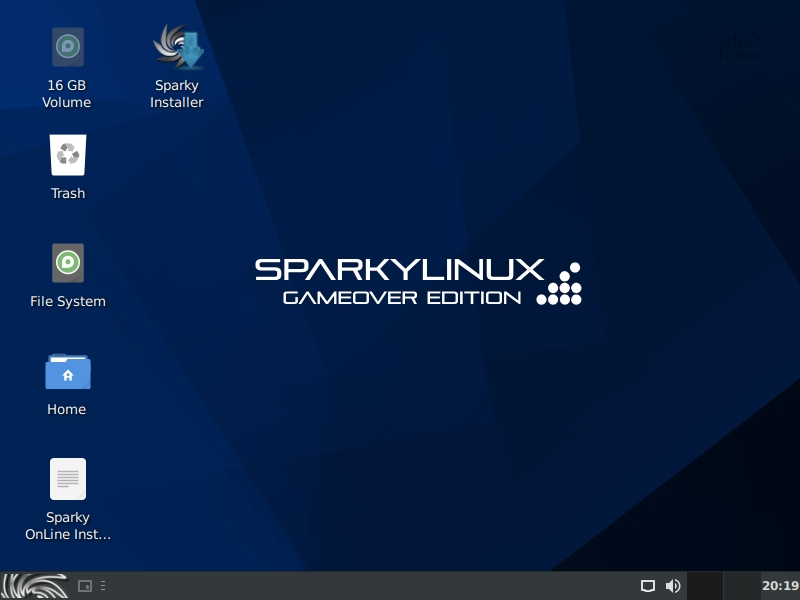Screen dimensions: 800x600
Task: Click the show desktop icon in taskbar
Action: tap(85, 586)
